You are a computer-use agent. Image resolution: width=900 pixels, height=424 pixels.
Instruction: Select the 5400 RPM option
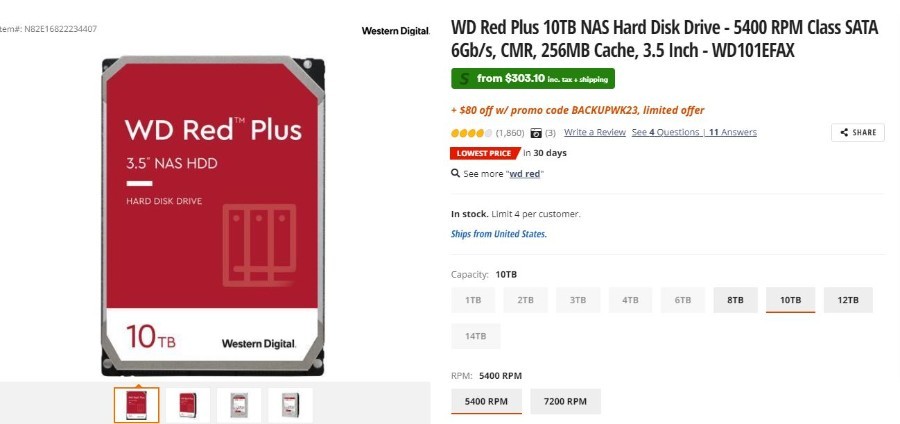click(x=486, y=401)
